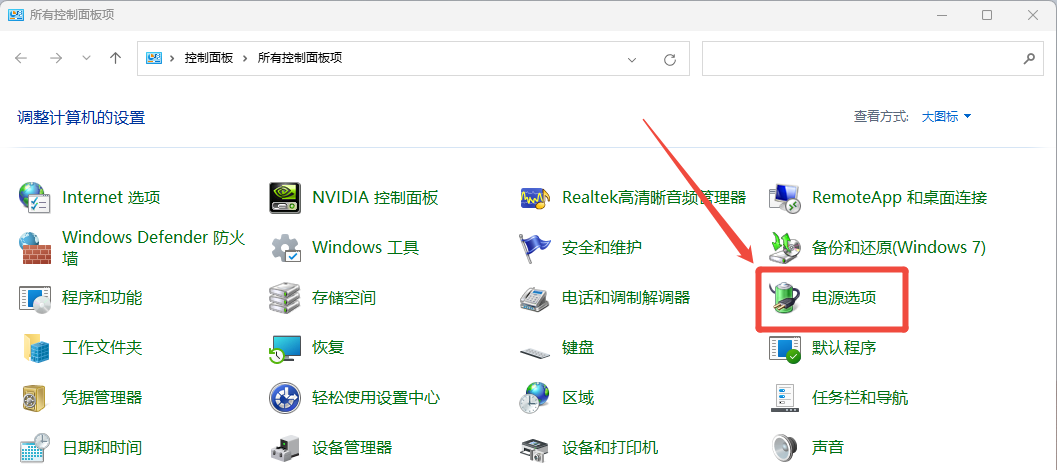Open the Windows Defender 防火墙 link
The height and width of the screenshot is (470, 1057).
click(154, 247)
